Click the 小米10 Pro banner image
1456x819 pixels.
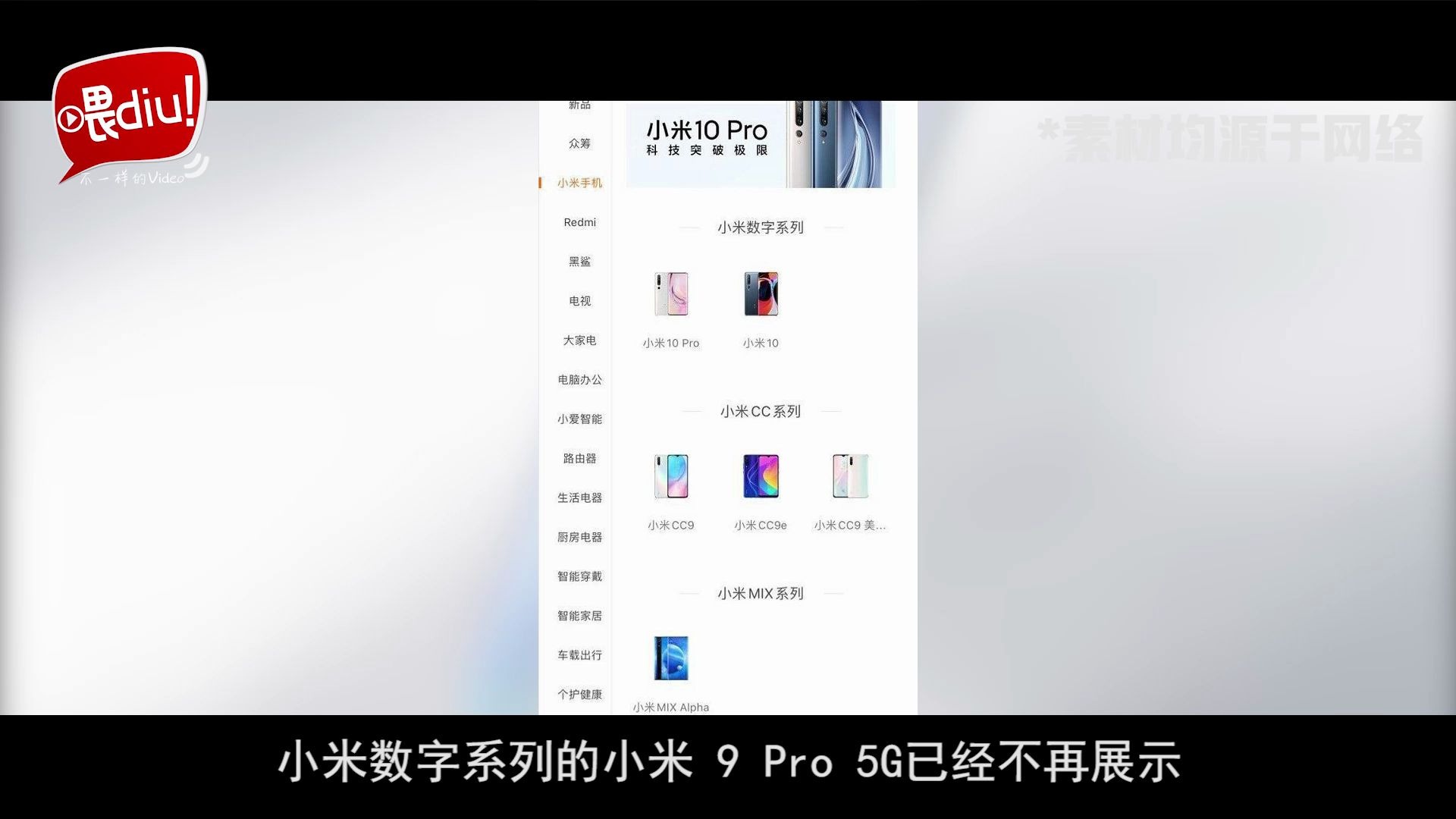tap(764, 142)
